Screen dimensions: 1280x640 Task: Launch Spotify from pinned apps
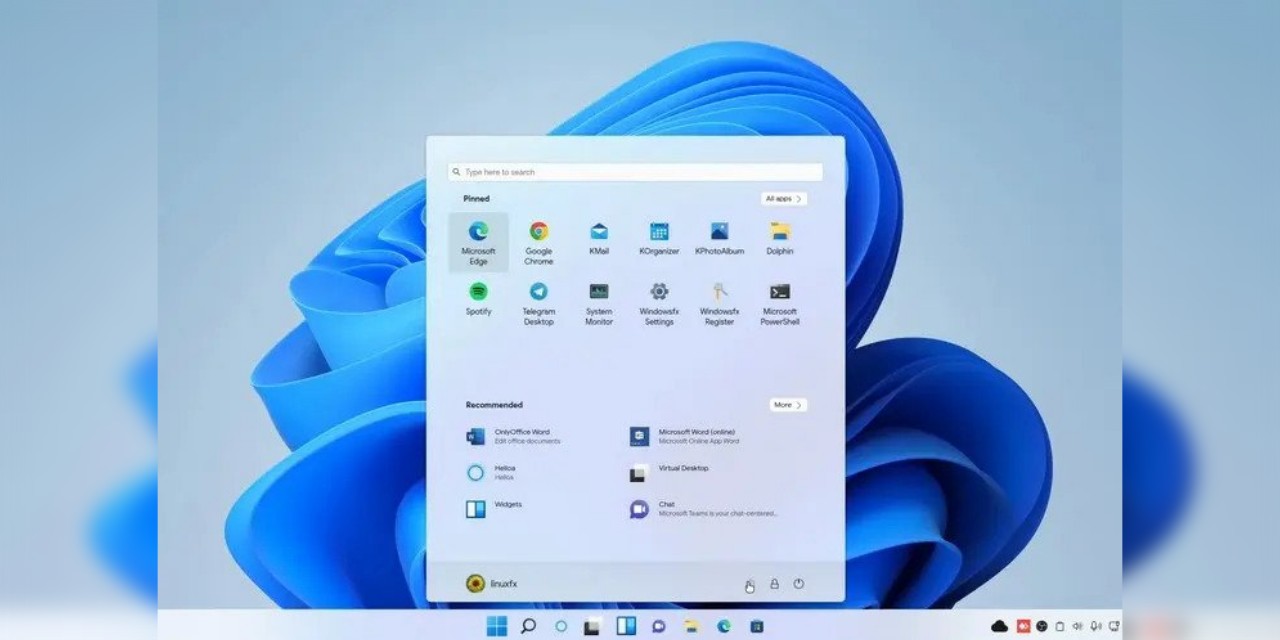click(x=478, y=298)
